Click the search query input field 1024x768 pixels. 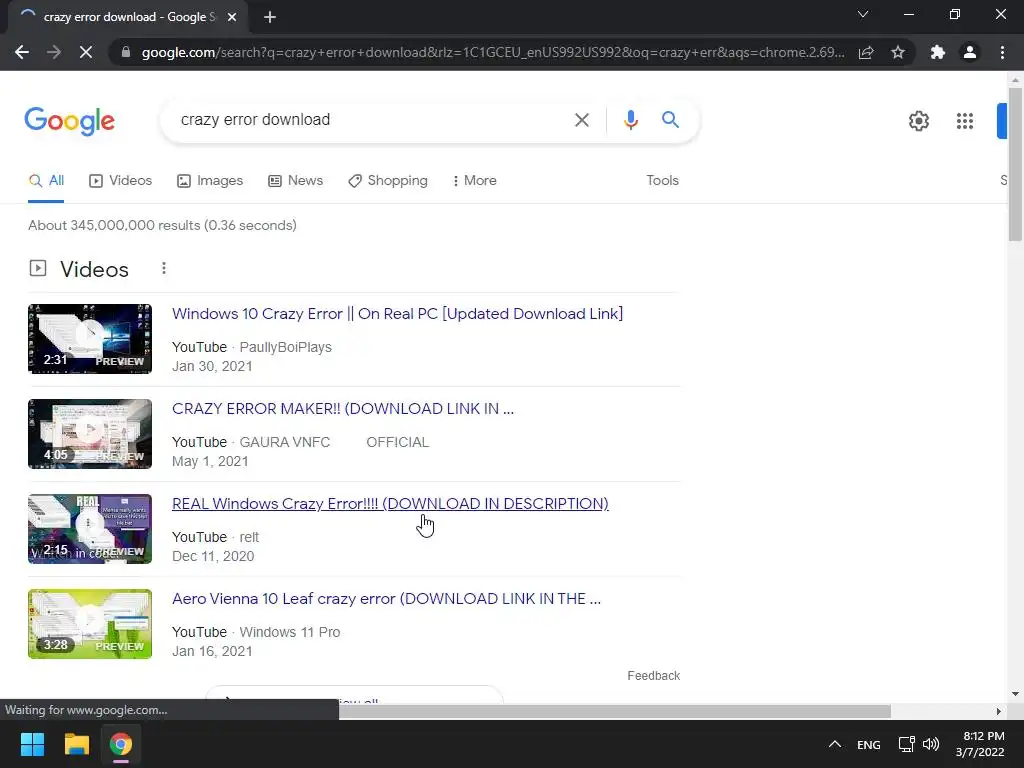coord(366,120)
